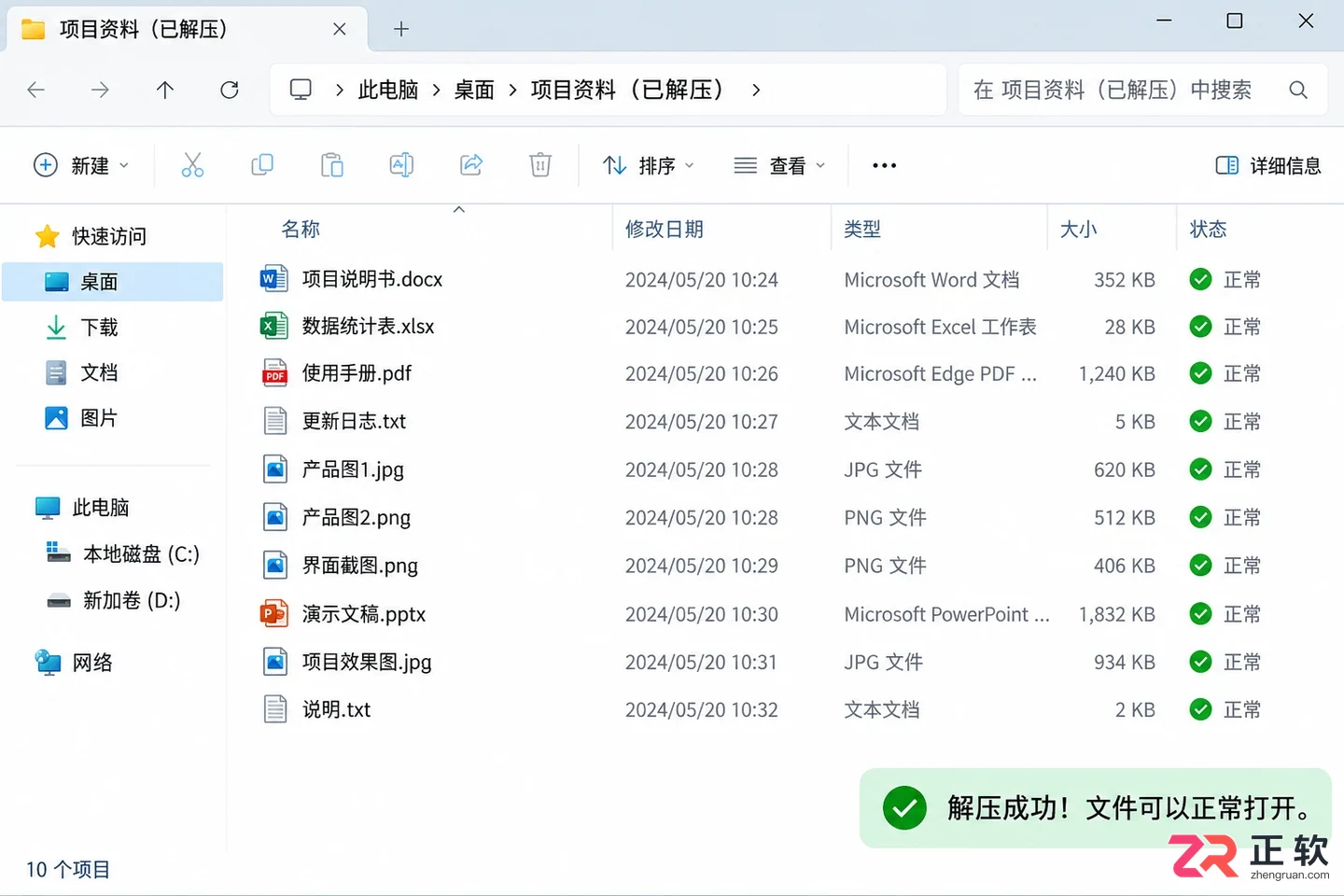Viewport: 1344px width, 896px height.
Task: Sort by the 名称 column header
Action: pos(301,229)
